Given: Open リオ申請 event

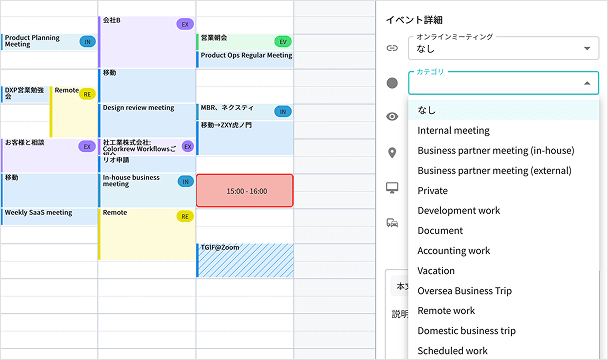Looking at the screenshot, I should click(x=147, y=164).
